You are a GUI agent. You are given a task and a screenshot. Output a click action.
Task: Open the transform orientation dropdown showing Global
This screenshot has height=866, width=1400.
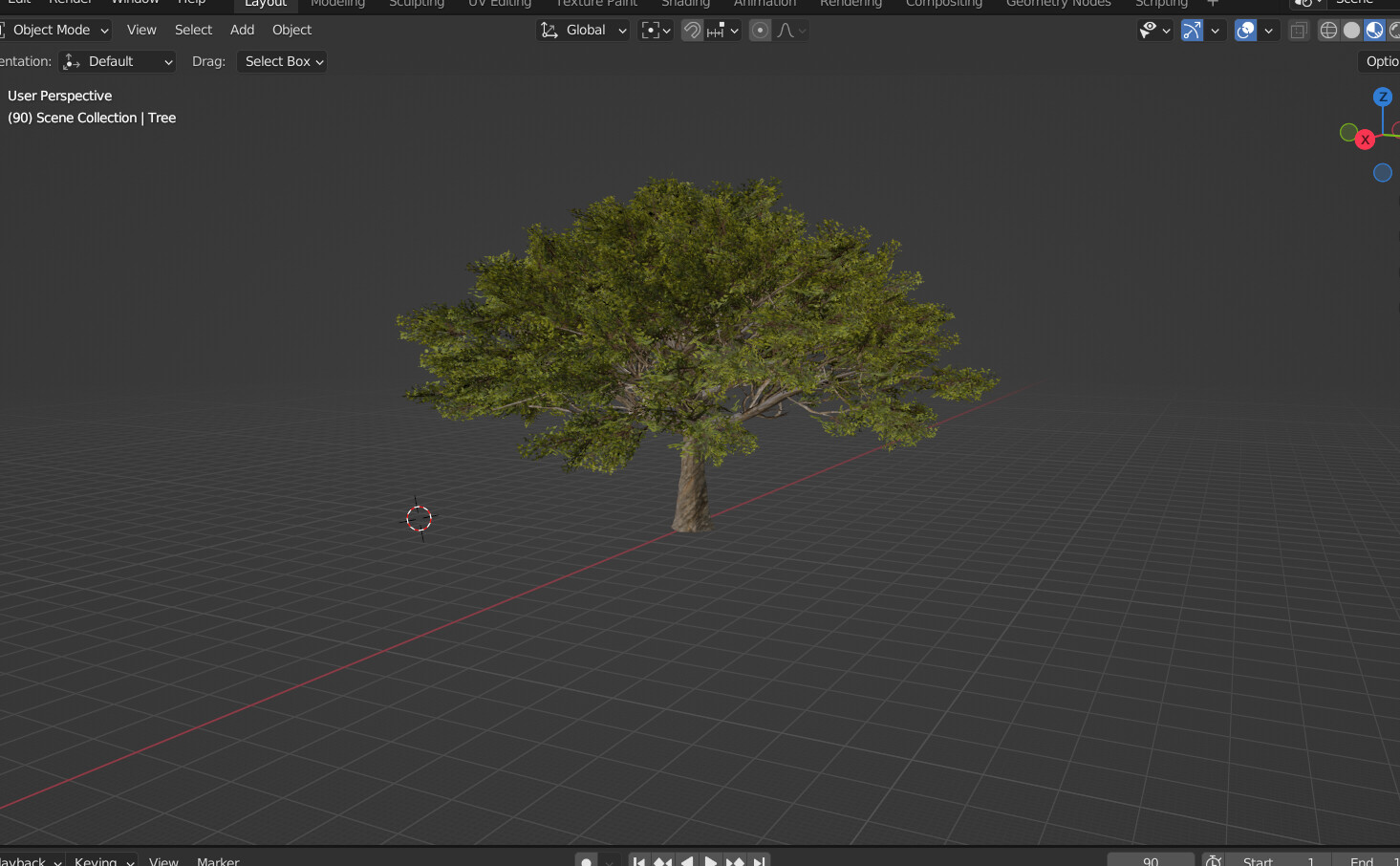583,30
